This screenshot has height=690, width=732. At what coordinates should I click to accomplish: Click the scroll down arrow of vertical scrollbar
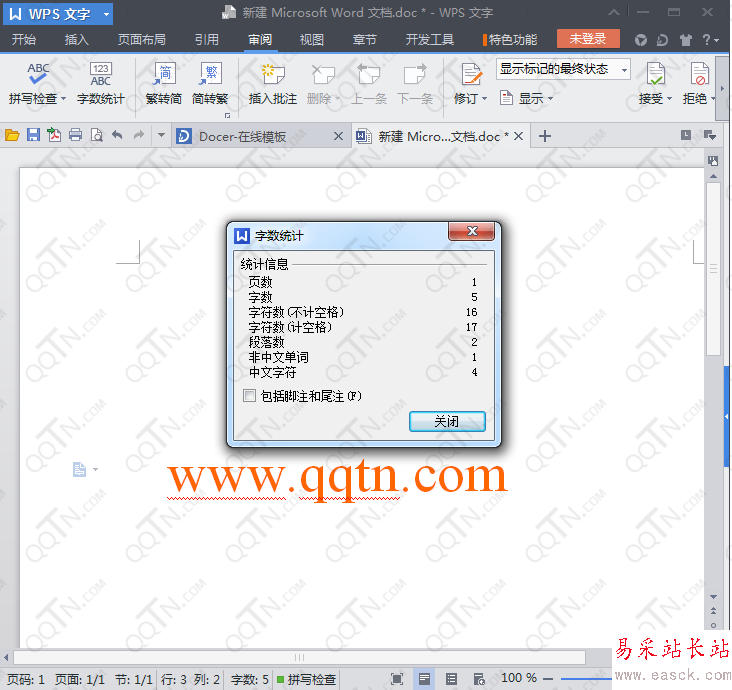point(713,597)
